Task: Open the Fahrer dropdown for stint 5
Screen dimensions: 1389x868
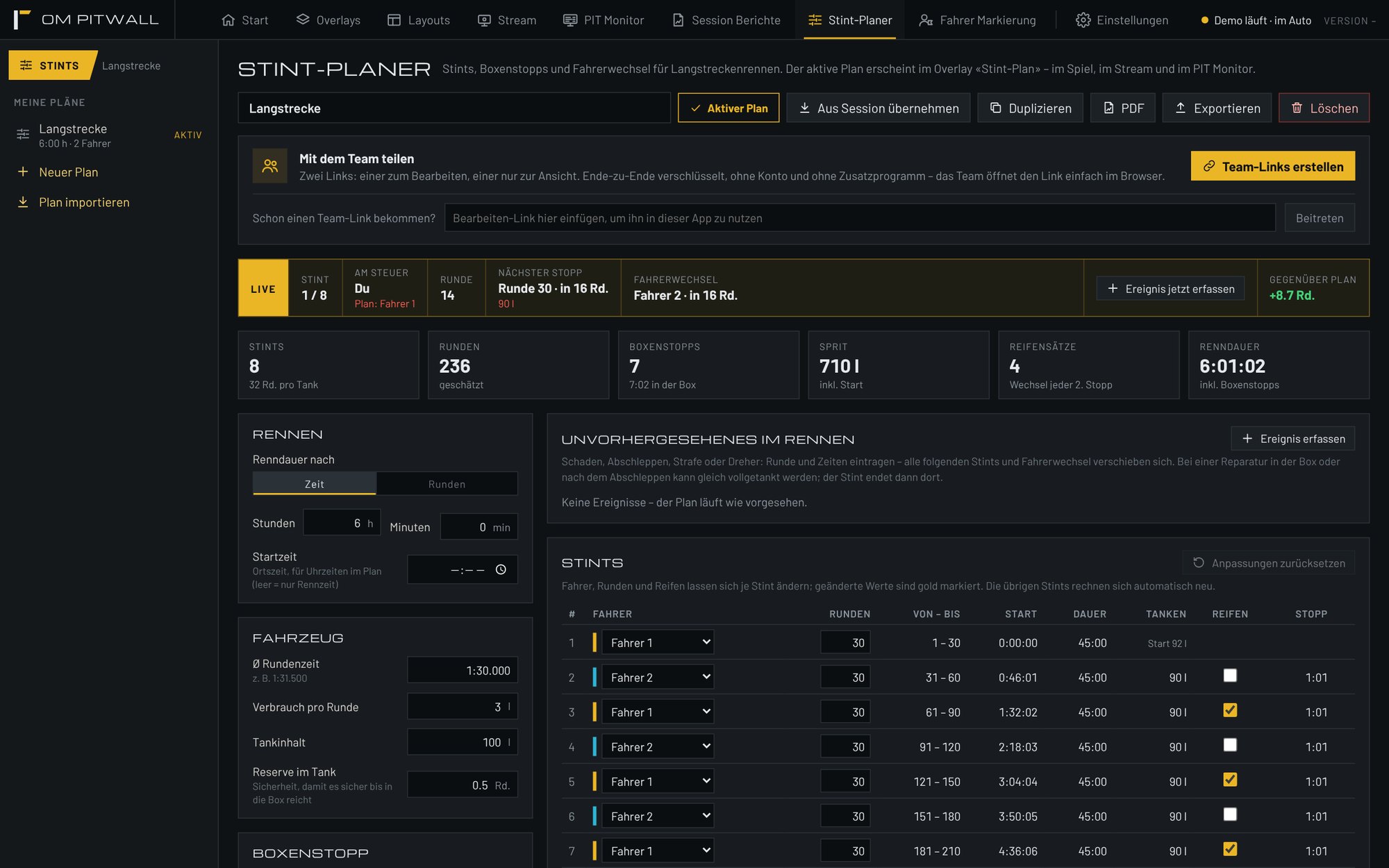Action: pos(658,781)
